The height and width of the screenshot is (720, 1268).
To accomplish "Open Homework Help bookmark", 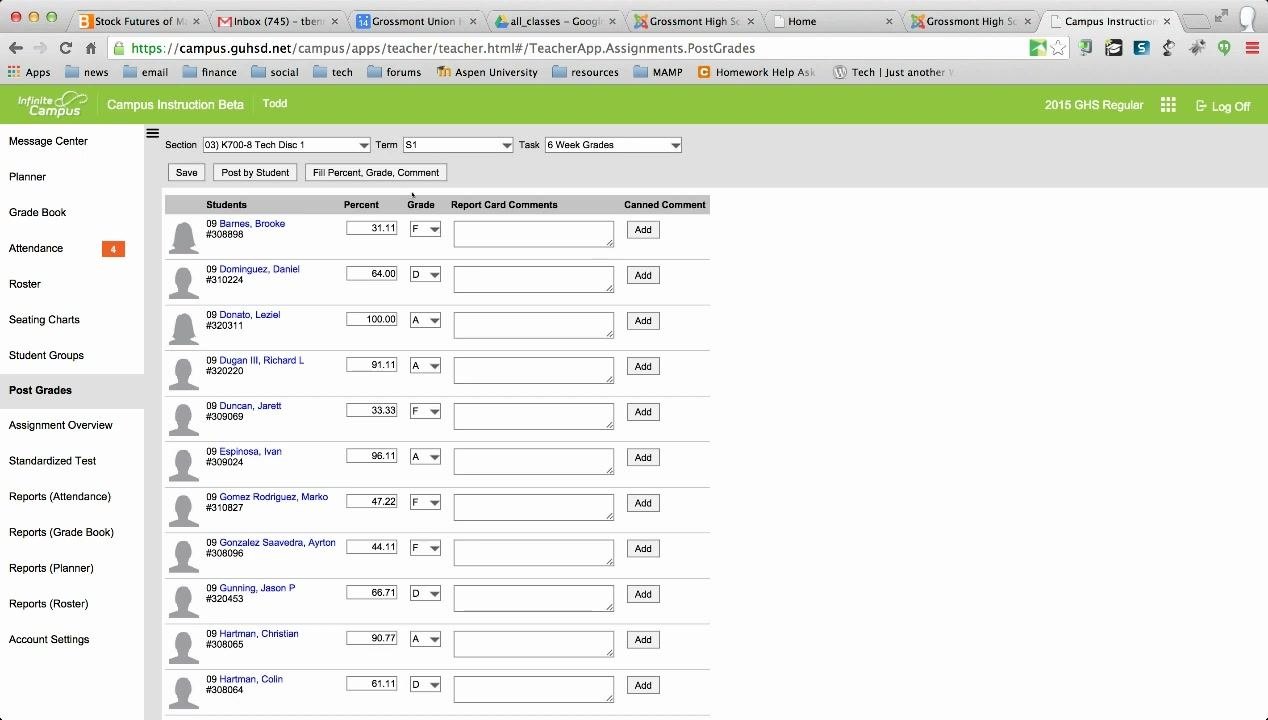I will (x=756, y=72).
